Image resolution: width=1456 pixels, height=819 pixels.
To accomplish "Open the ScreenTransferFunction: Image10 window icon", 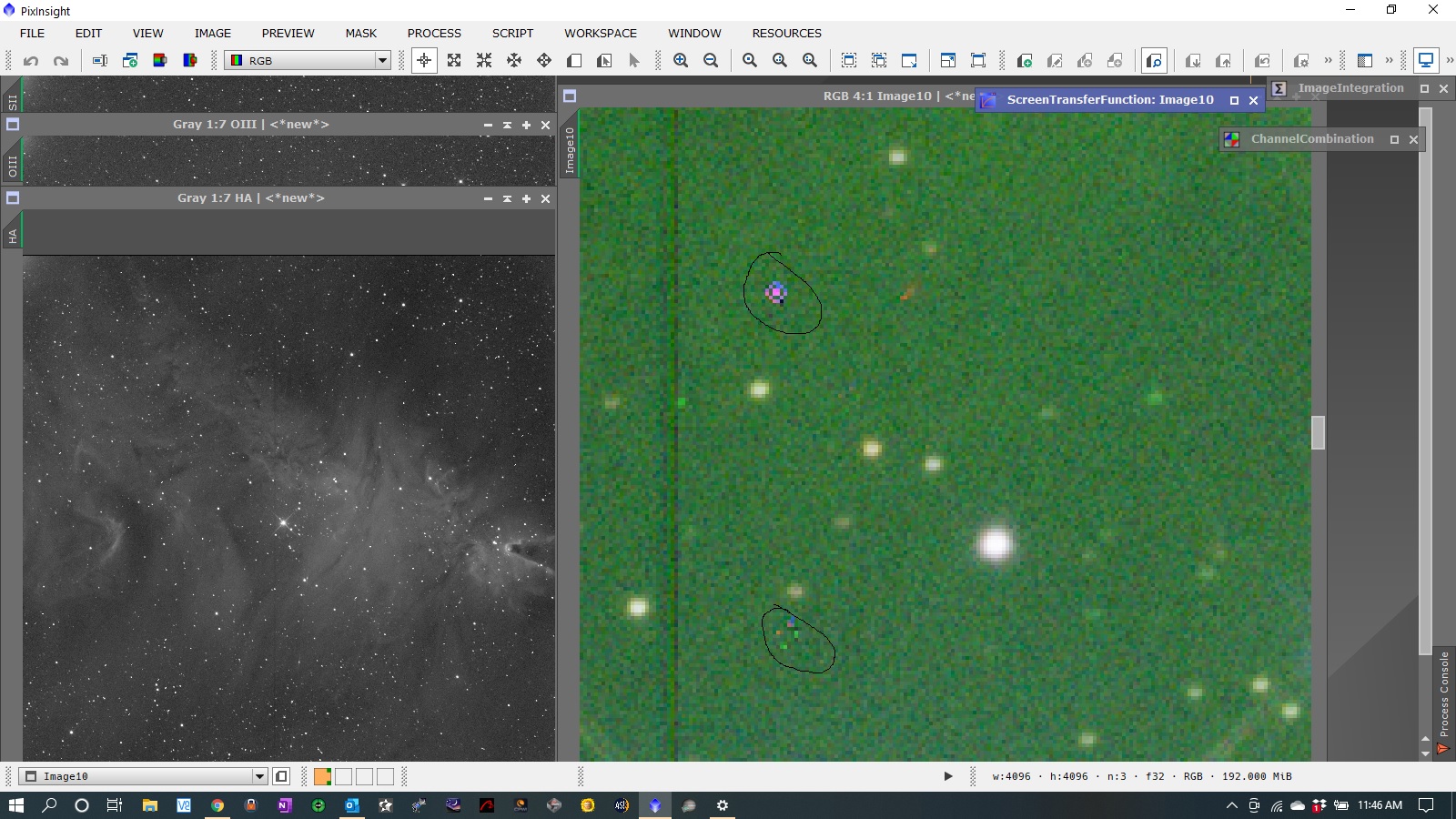I will pyautogui.click(x=988, y=100).
